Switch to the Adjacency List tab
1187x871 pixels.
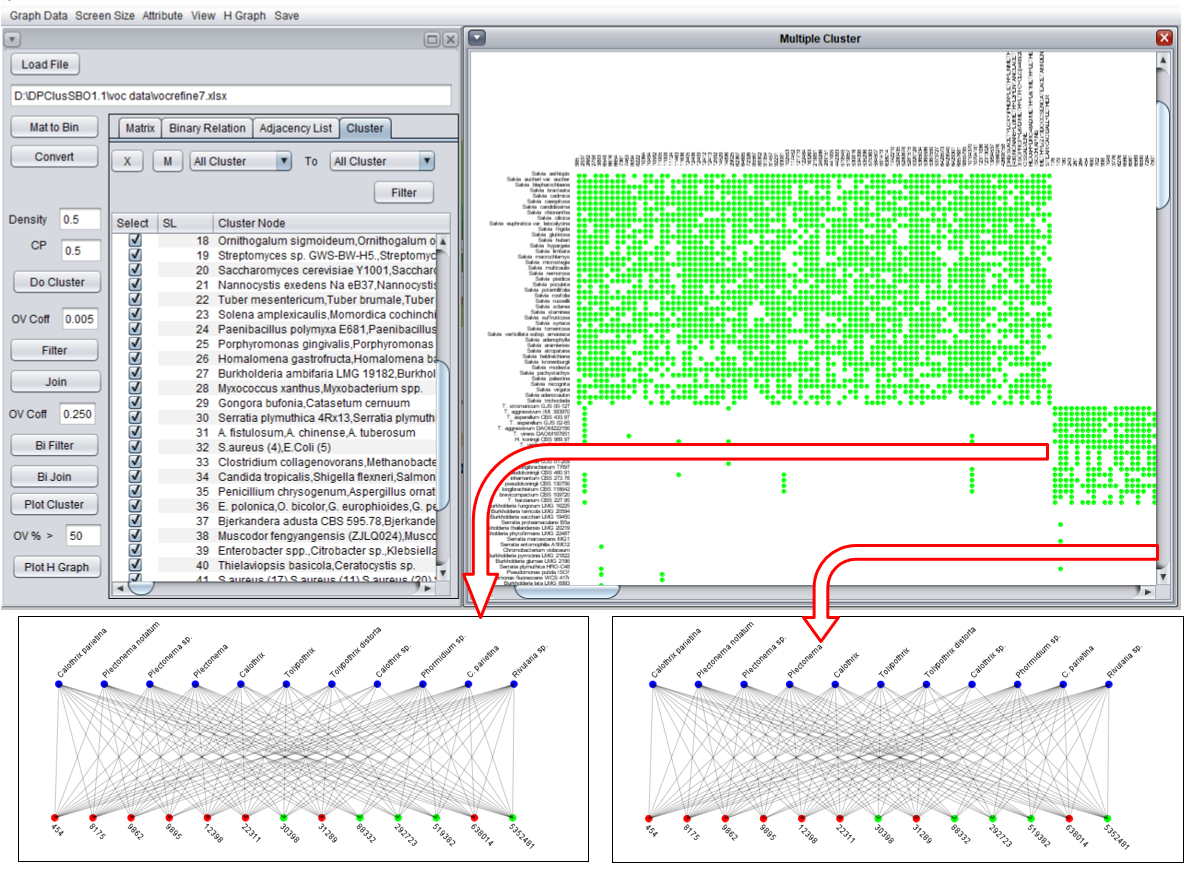pyautogui.click(x=295, y=128)
